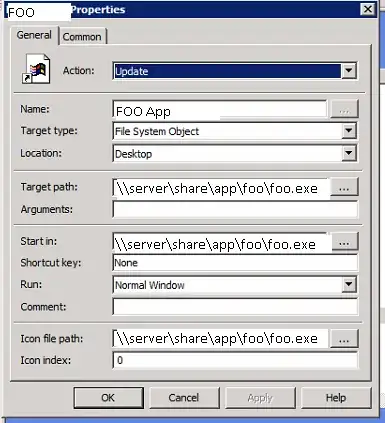
Task: Select the Icon index field
Action: tap(235, 360)
